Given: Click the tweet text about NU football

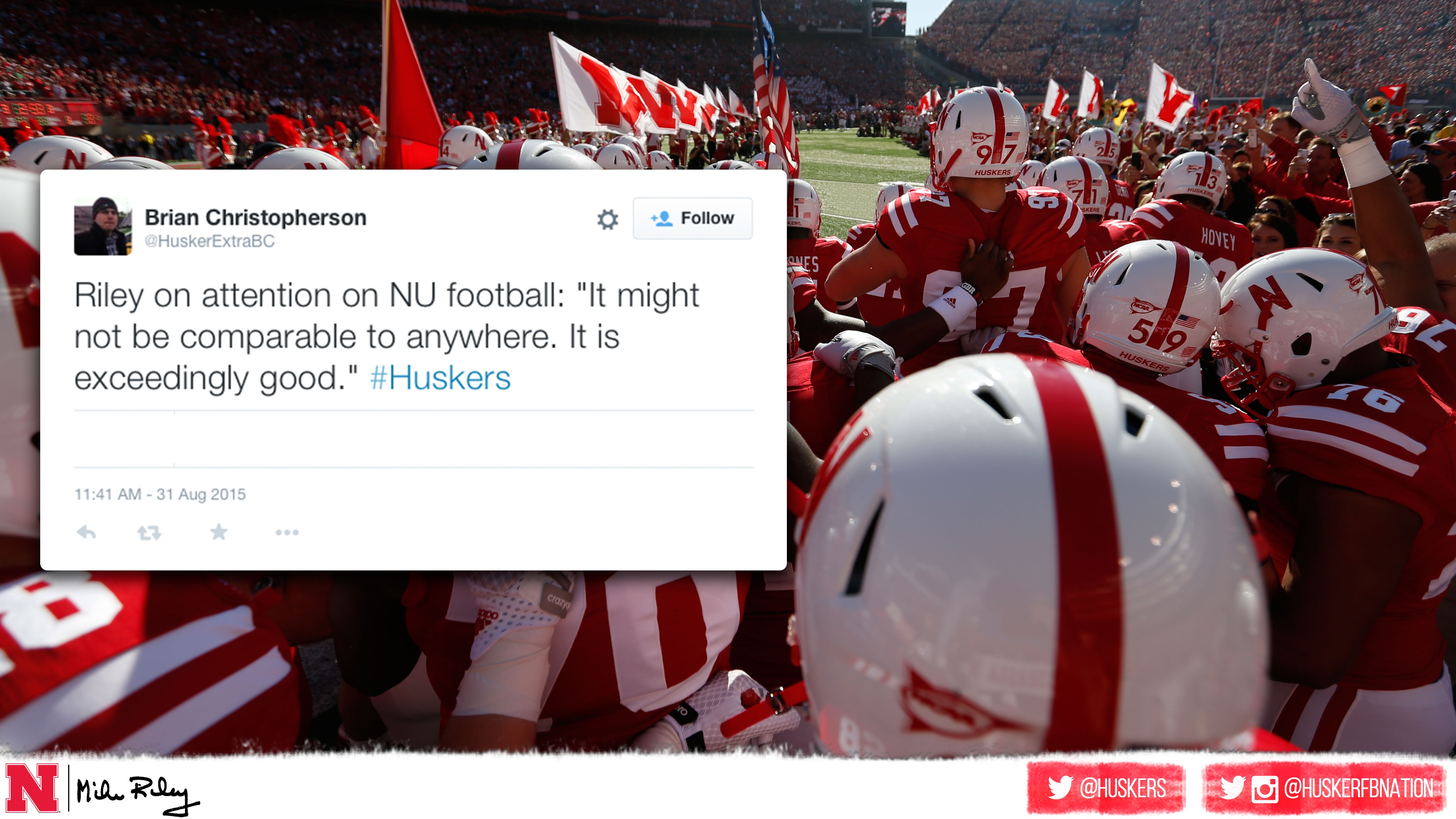Looking at the screenshot, I should point(387,336).
